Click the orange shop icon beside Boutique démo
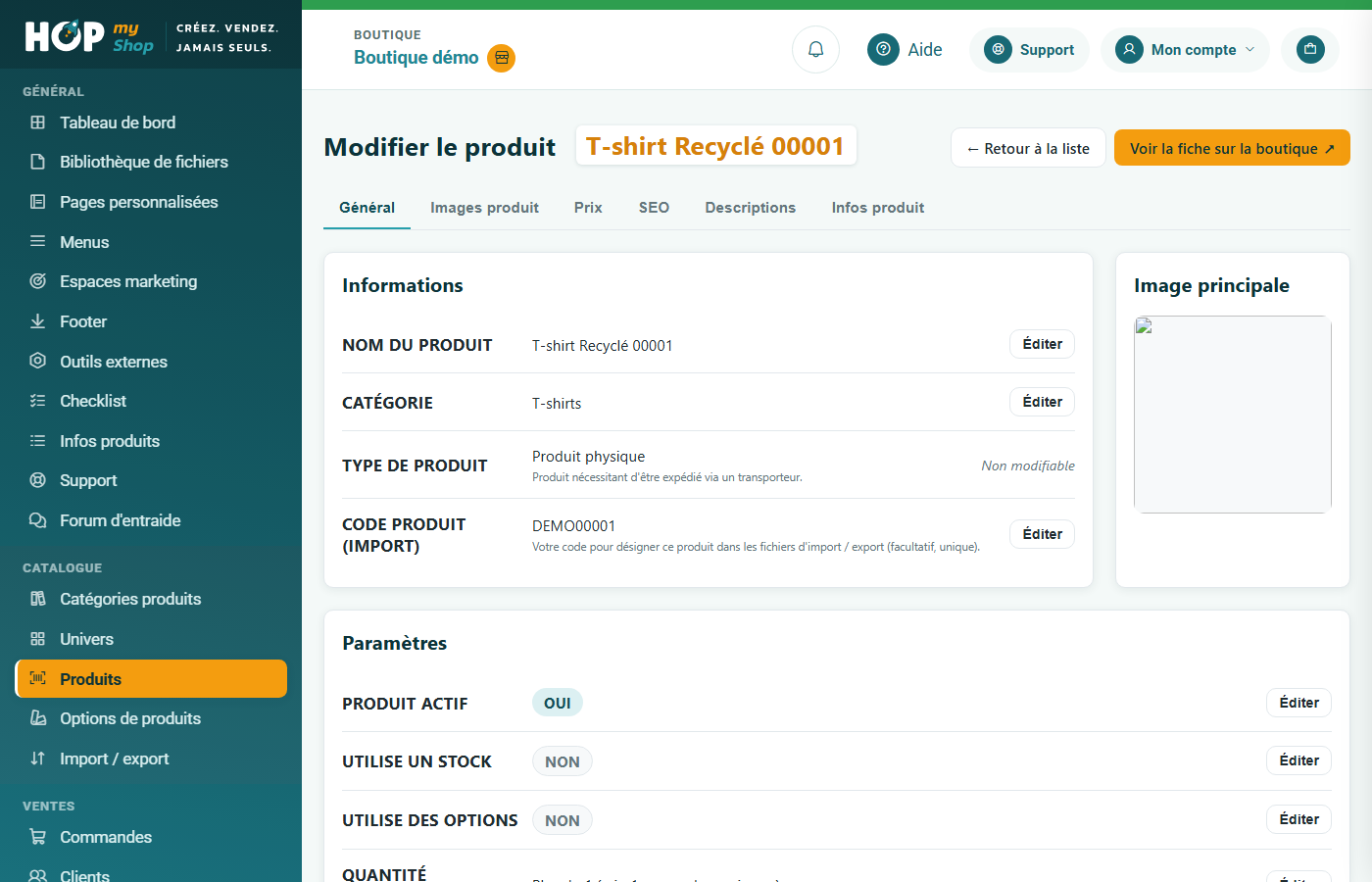The width and height of the screenshot is (1372, 882). point(502,58)
